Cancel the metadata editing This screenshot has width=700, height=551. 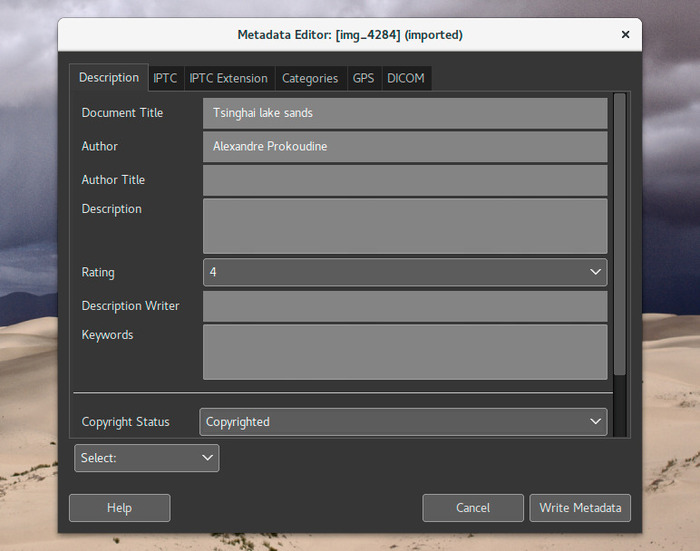(473, 508)
